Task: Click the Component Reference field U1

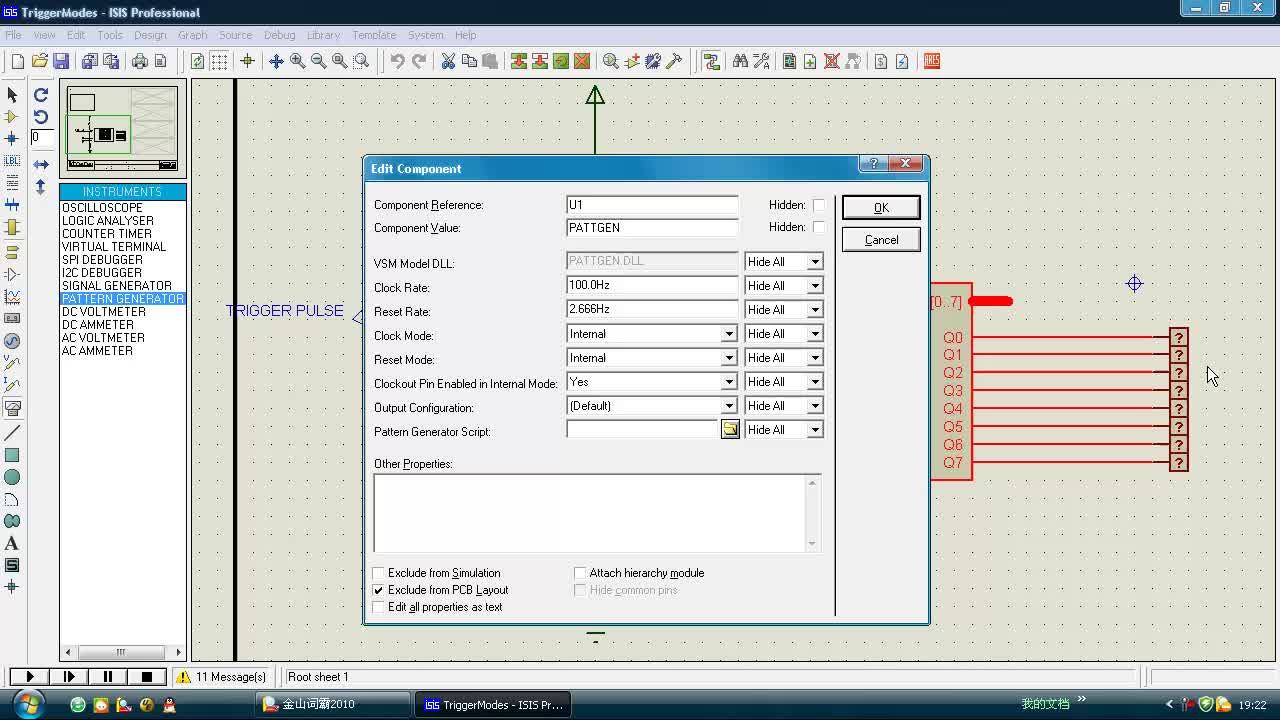Action: [652, 205]
